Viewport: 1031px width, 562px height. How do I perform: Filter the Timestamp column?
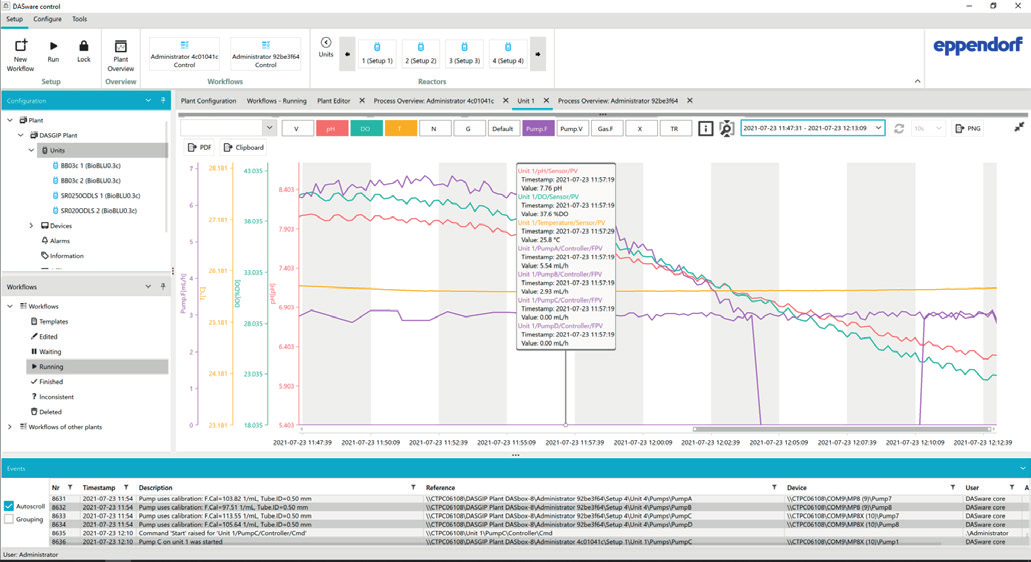[x=126, y=488]
